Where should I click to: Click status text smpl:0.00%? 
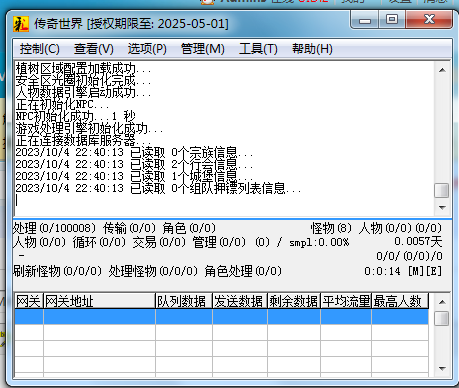coord(319,243)
